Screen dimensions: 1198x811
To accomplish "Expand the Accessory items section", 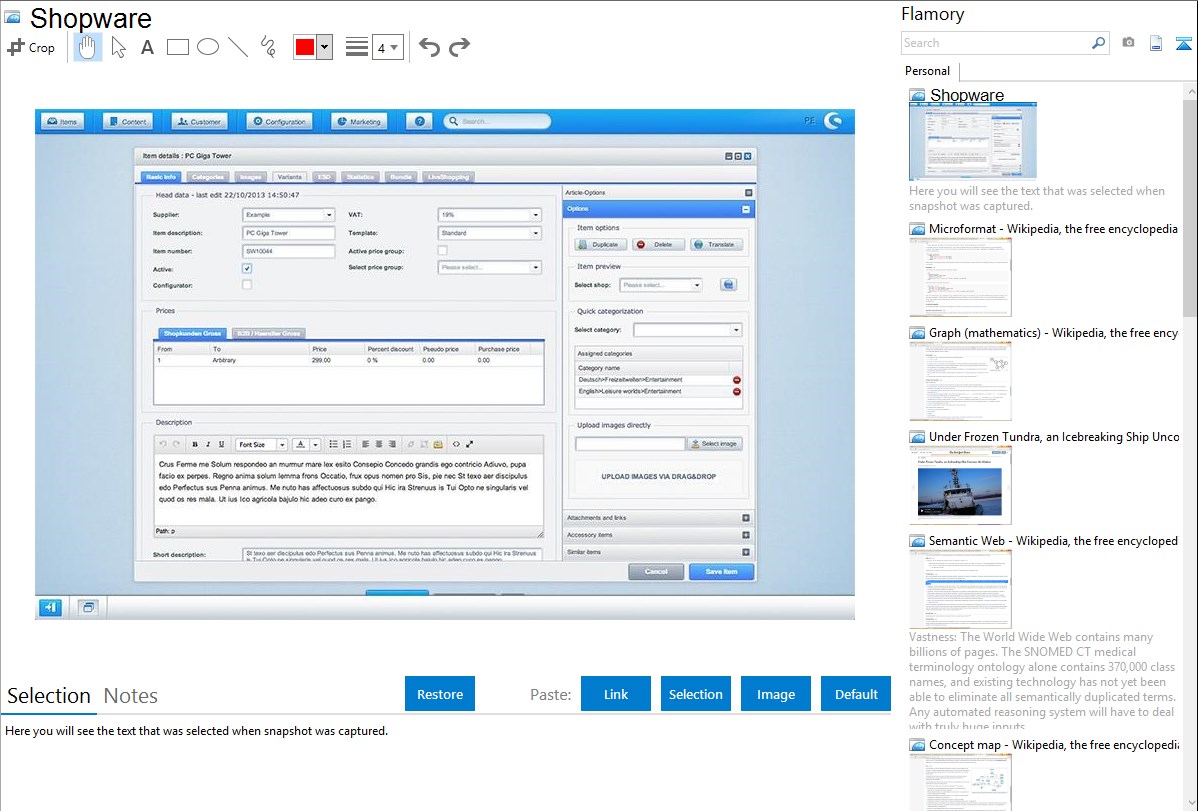I will pyautogui.click(x=746, y=535).
